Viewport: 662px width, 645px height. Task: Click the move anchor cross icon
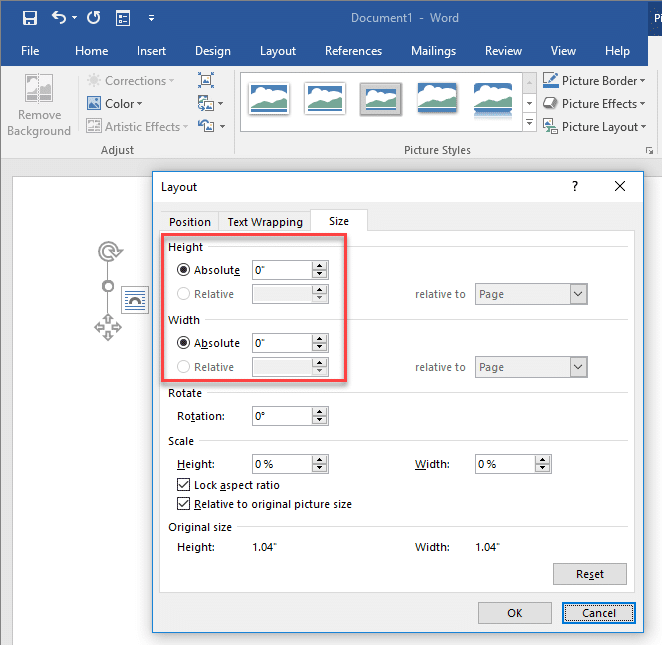point(108,328)
